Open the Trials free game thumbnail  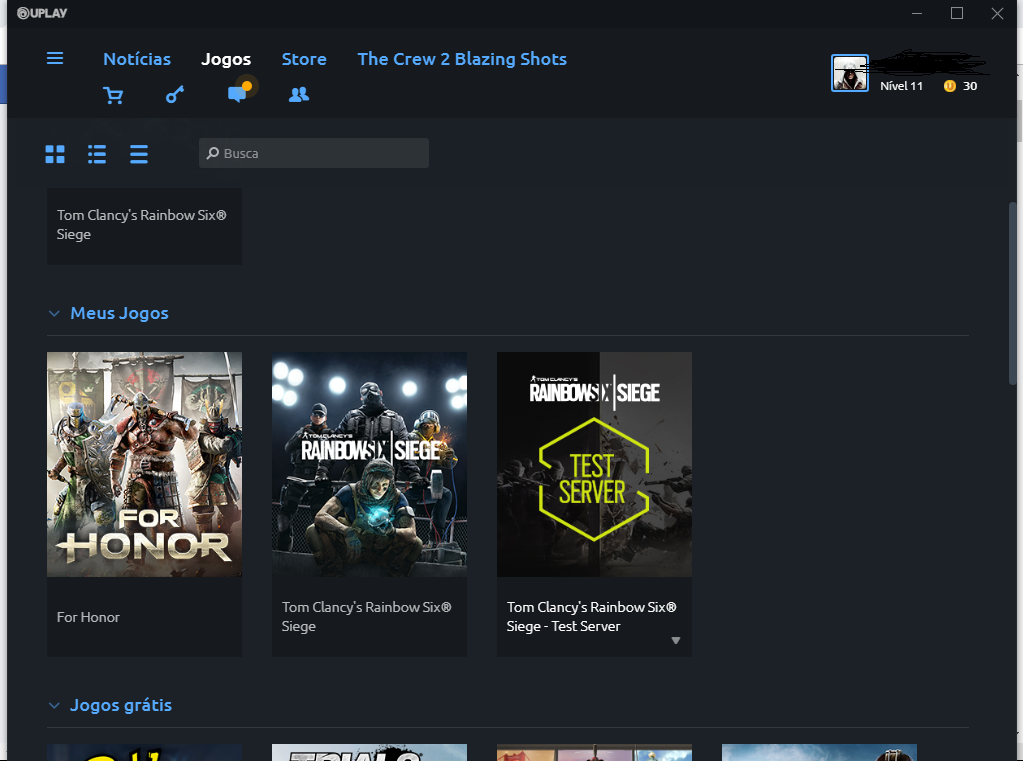click(x=369, y=753)
